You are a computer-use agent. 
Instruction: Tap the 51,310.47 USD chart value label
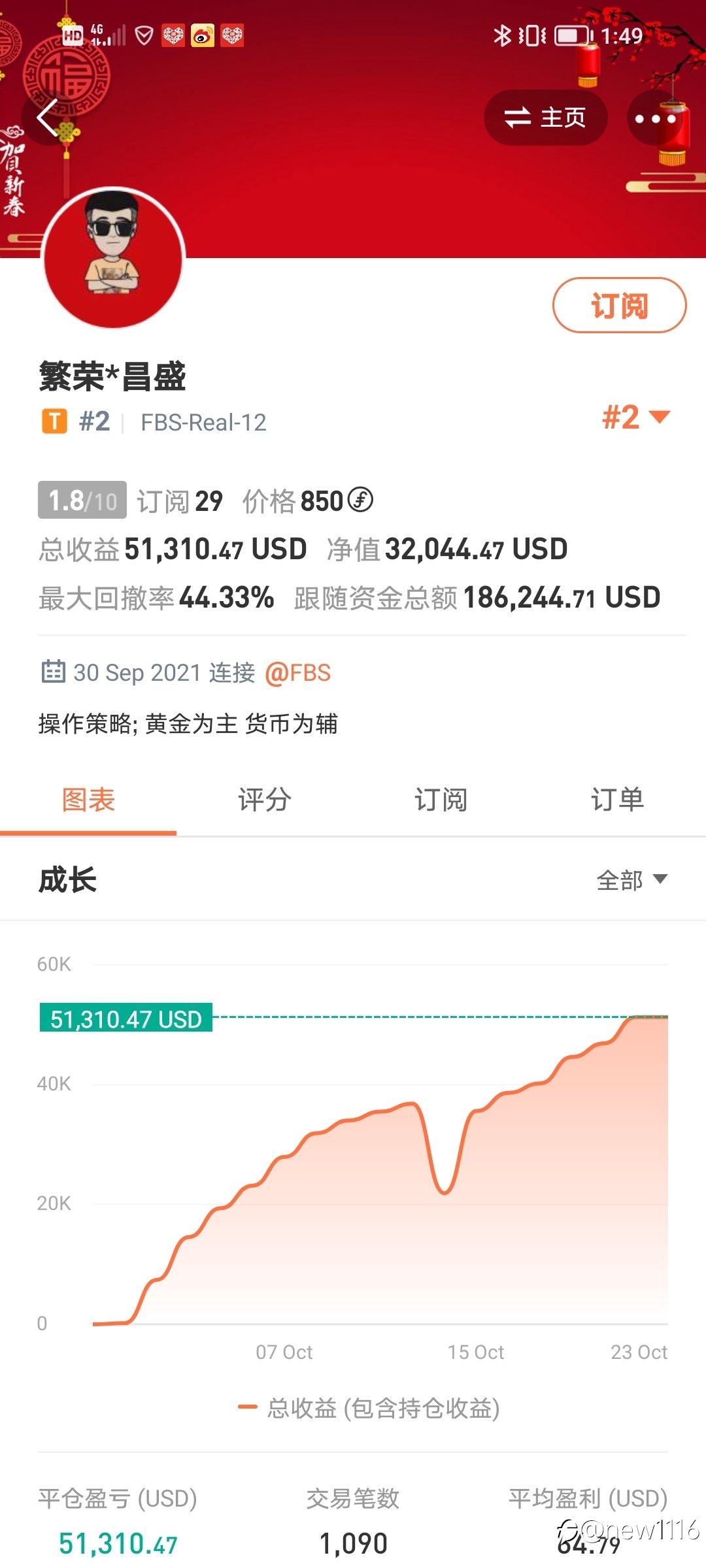126,1018
